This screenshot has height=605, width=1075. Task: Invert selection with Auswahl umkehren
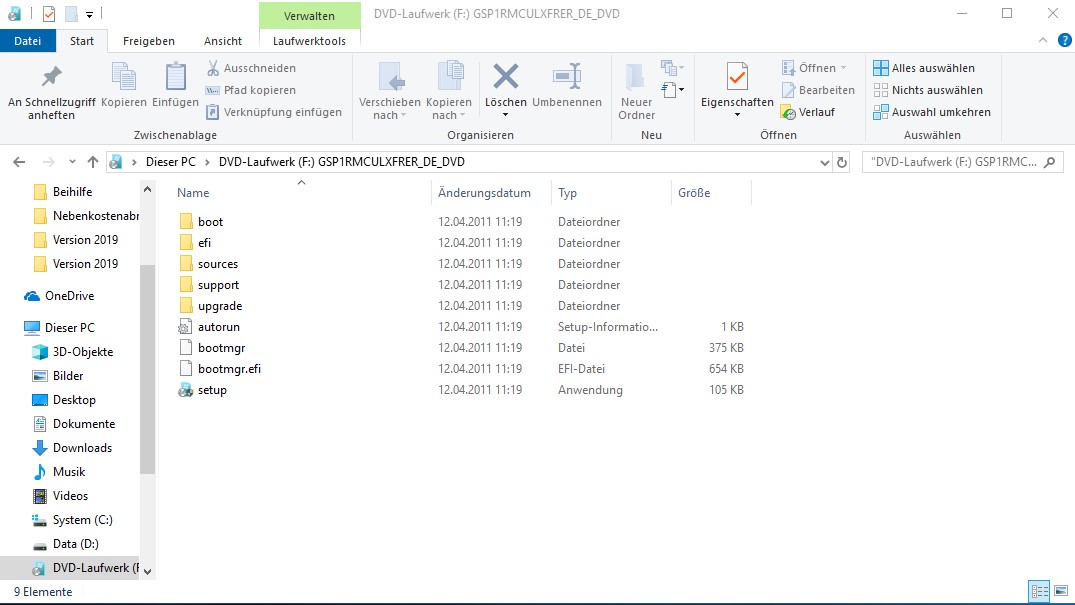[x=932, y=112]
